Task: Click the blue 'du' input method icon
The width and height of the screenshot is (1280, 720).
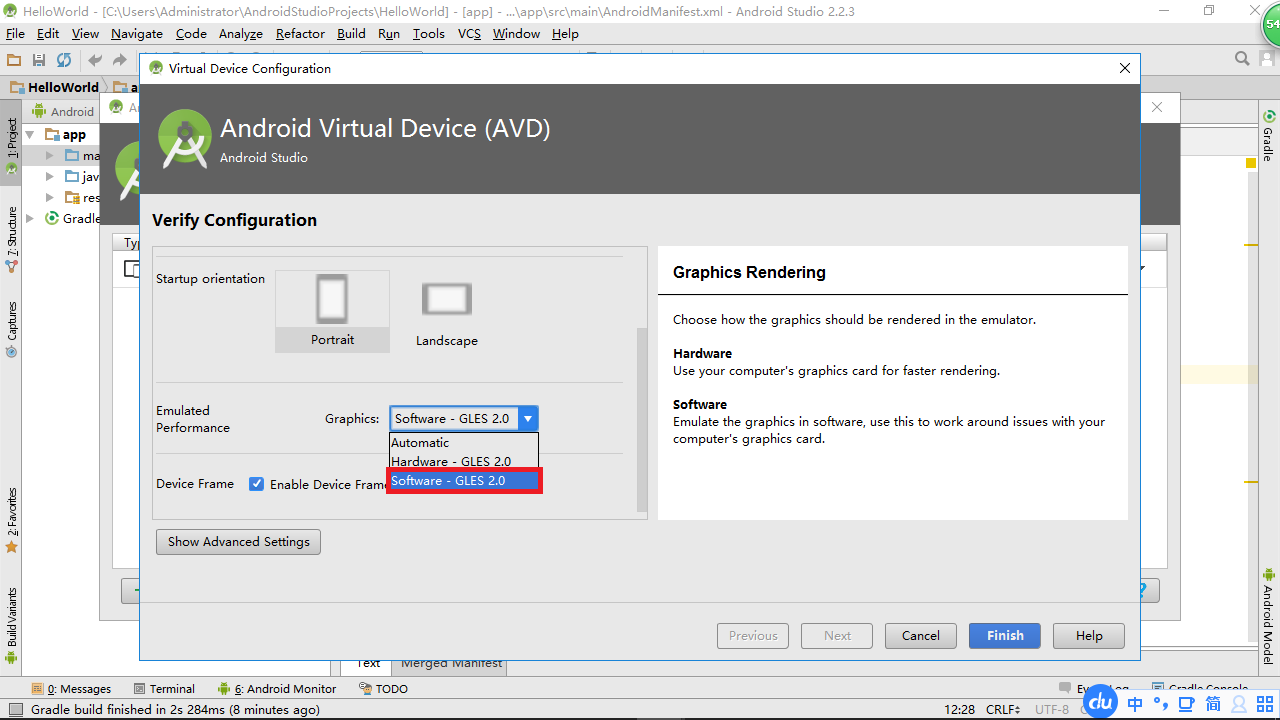Action: coord(1101,703)
